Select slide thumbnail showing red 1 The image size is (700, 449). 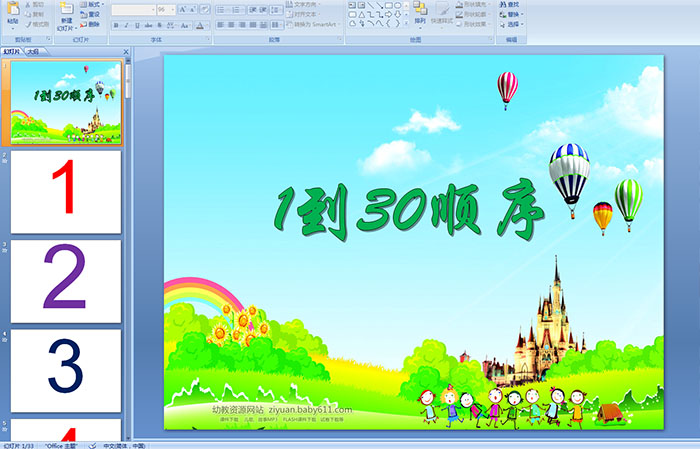click(x=66, y=192)
